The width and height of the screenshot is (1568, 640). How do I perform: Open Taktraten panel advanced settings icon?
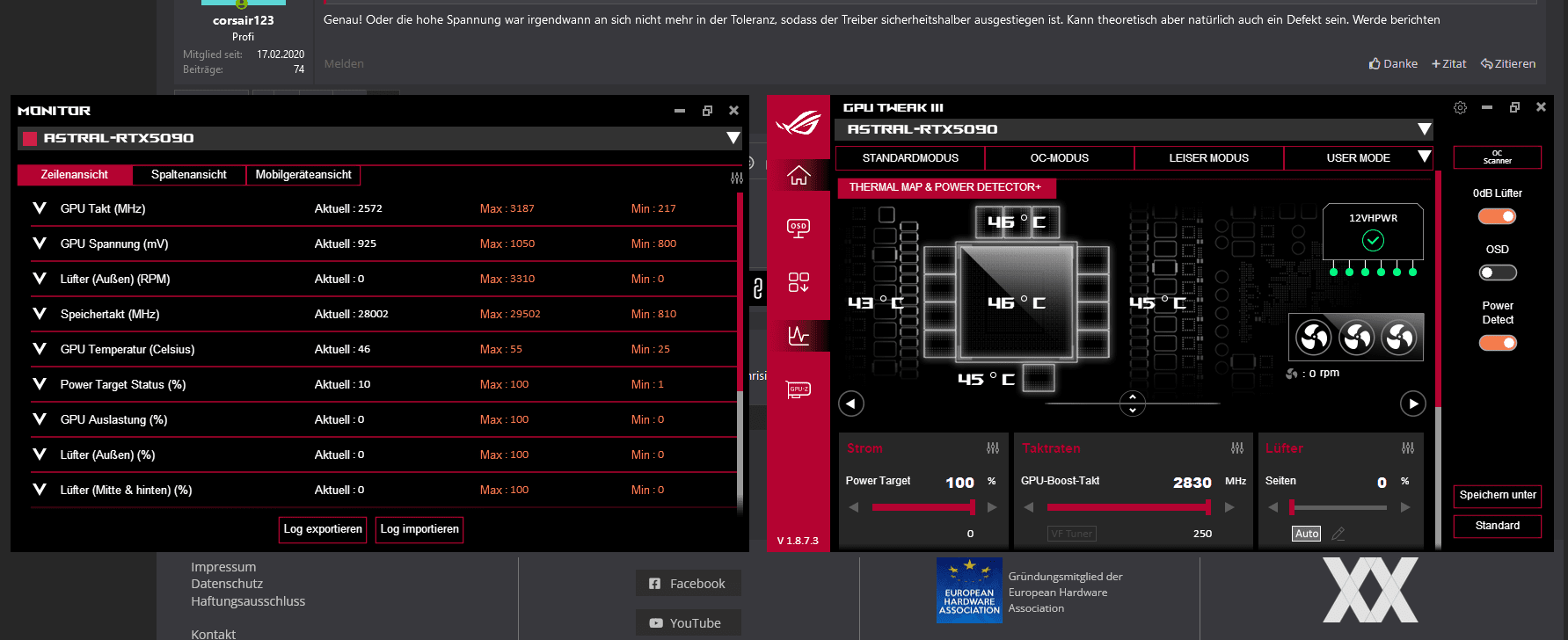[1237, 448]
